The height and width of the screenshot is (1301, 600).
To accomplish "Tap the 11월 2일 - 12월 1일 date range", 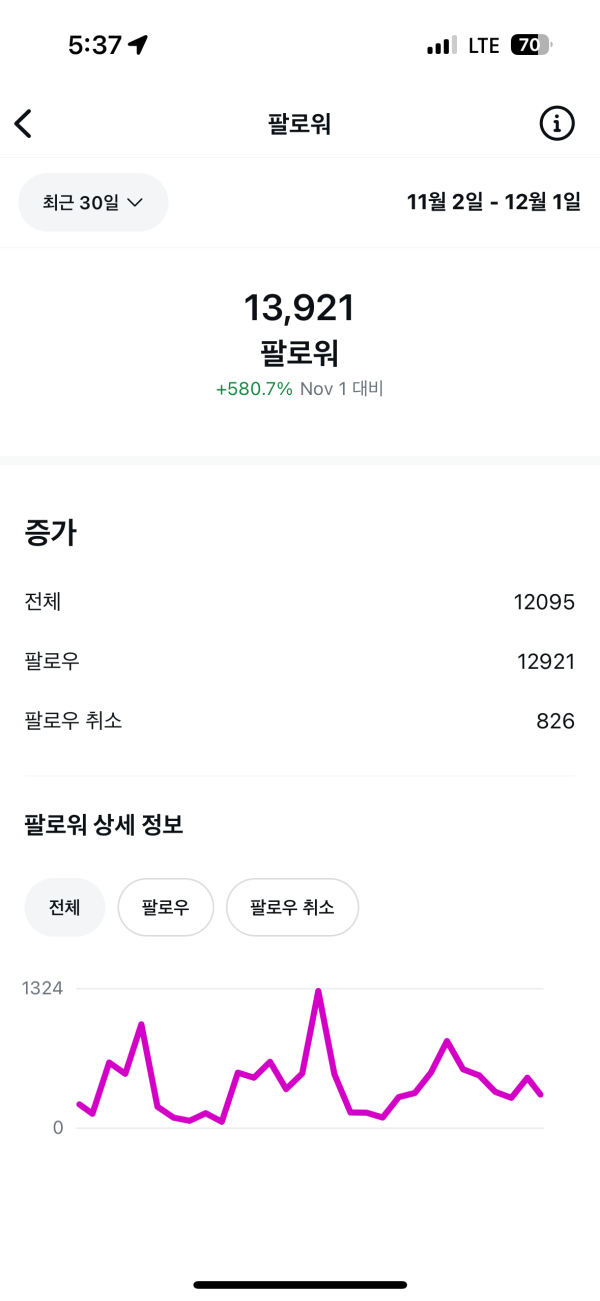I will click(x=493, y=202).
